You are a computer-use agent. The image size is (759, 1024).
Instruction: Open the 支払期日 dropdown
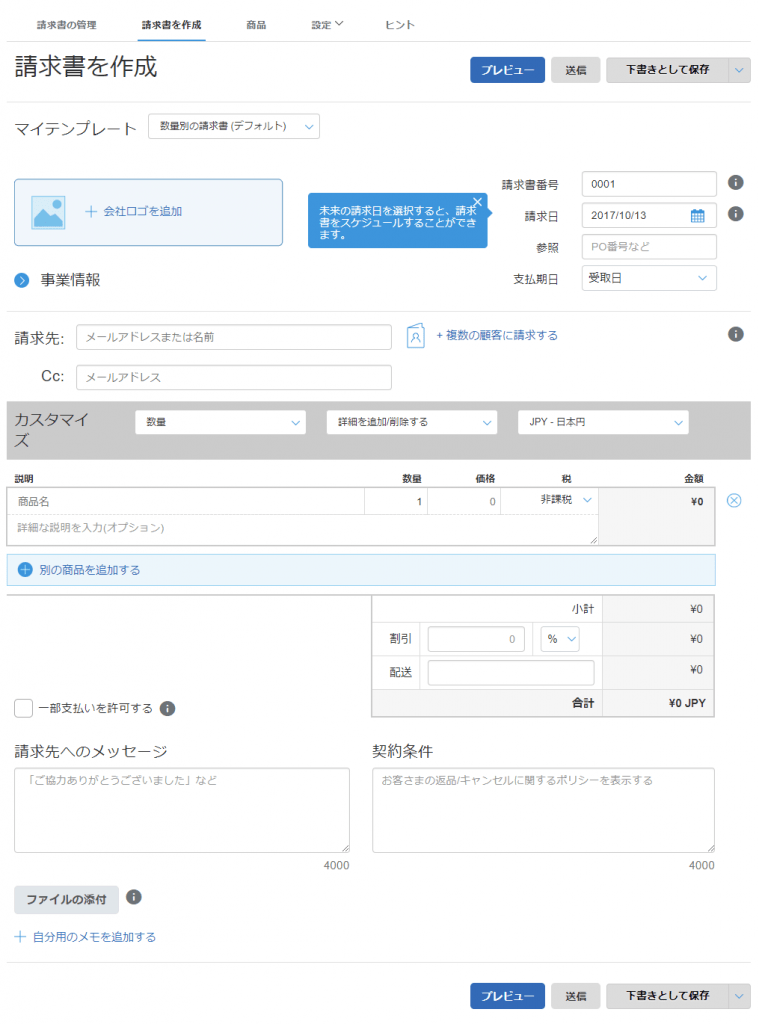[x=649, y=278]
